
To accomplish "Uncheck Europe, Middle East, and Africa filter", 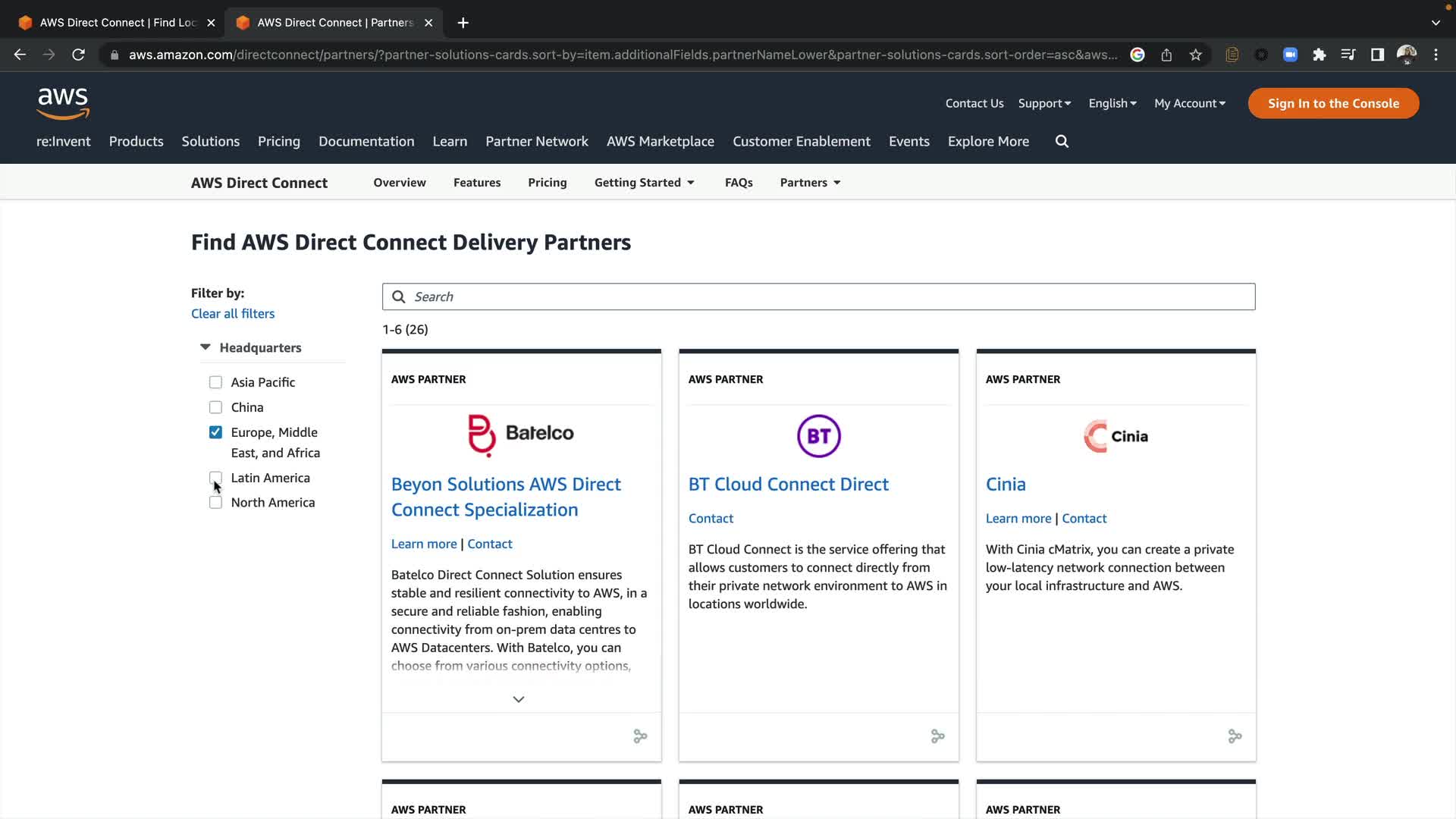I will click(x=215, y=432).
